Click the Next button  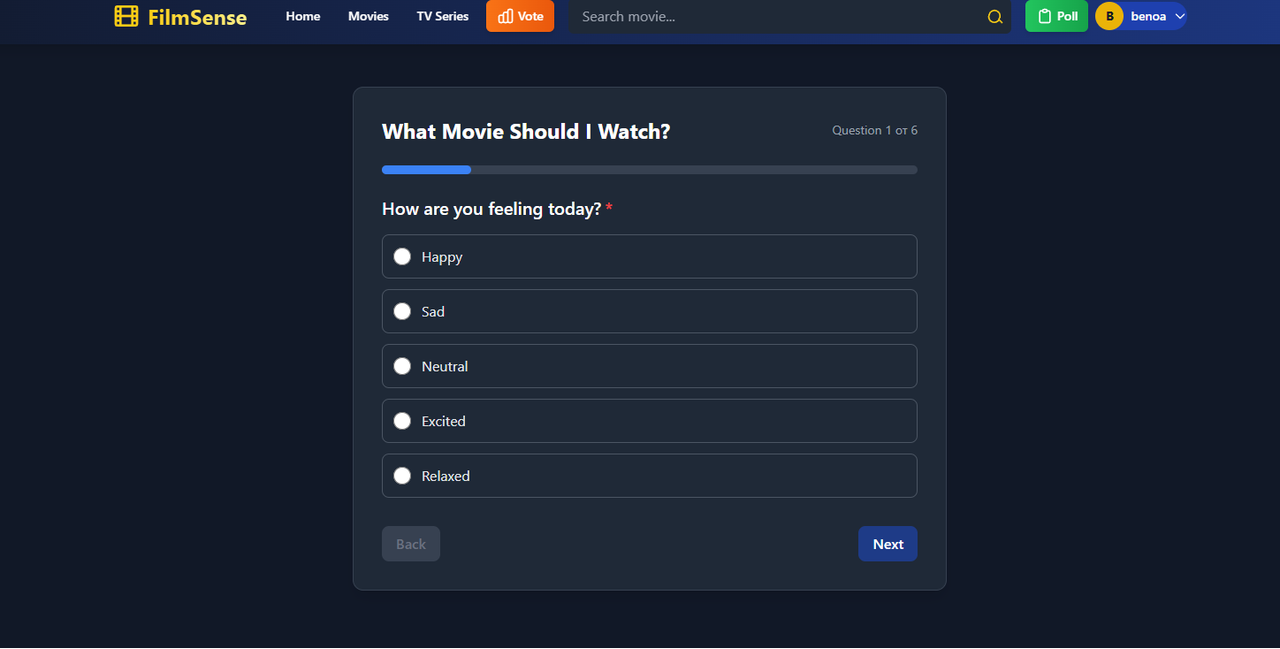coord(888,544)
